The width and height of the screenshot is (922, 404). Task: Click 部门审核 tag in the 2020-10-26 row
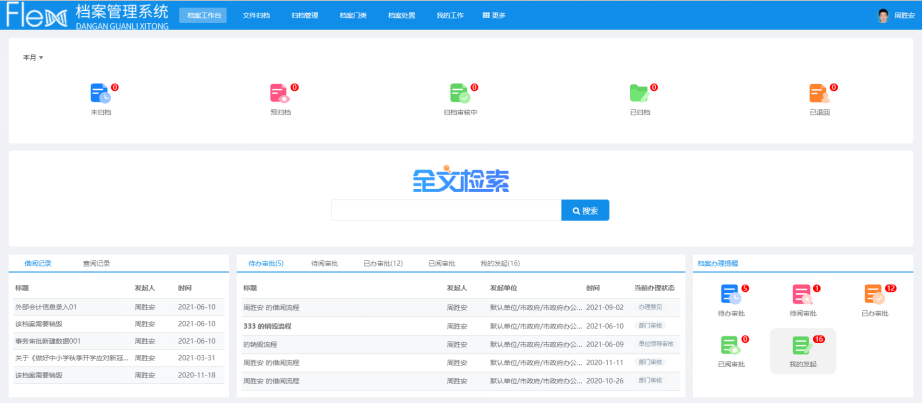pyautogui.click(x=650, y=380)
